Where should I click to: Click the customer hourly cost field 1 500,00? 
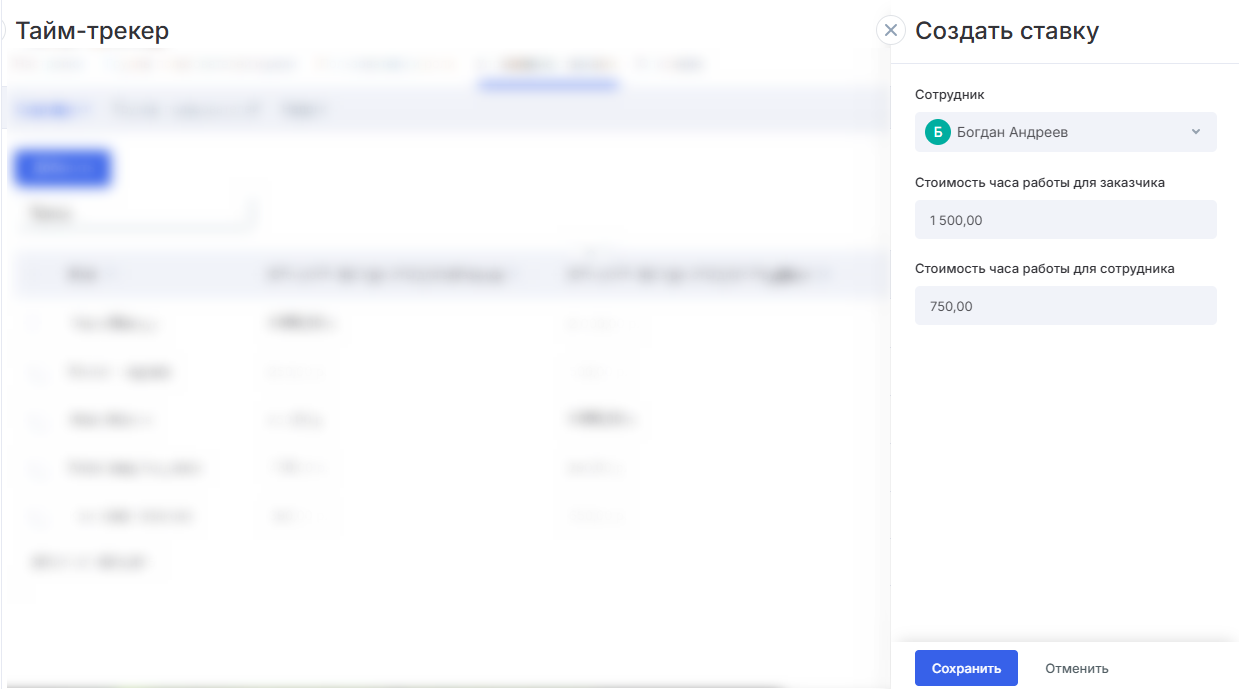(1065, 220)
